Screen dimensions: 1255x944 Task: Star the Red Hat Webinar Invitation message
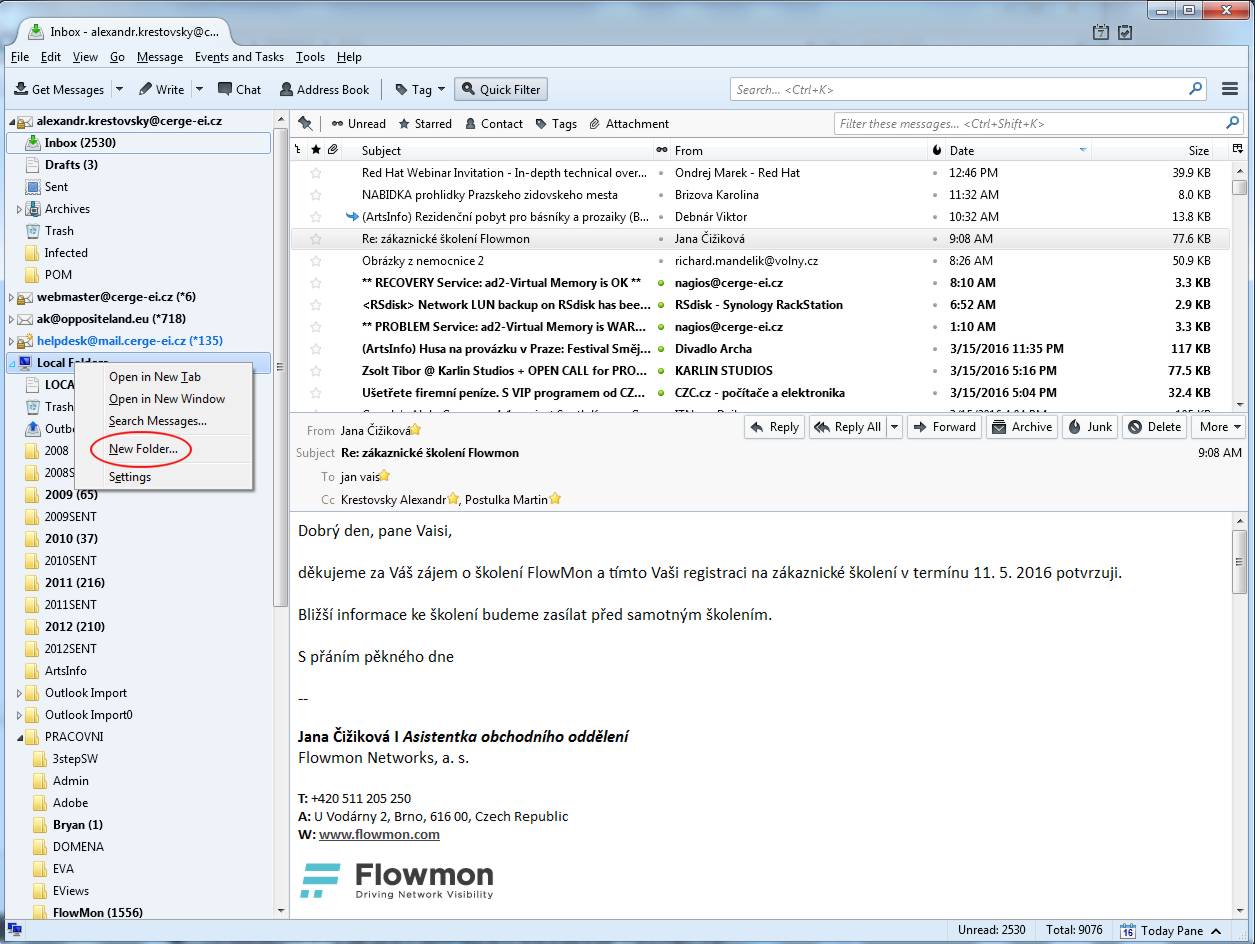(316, 173)
